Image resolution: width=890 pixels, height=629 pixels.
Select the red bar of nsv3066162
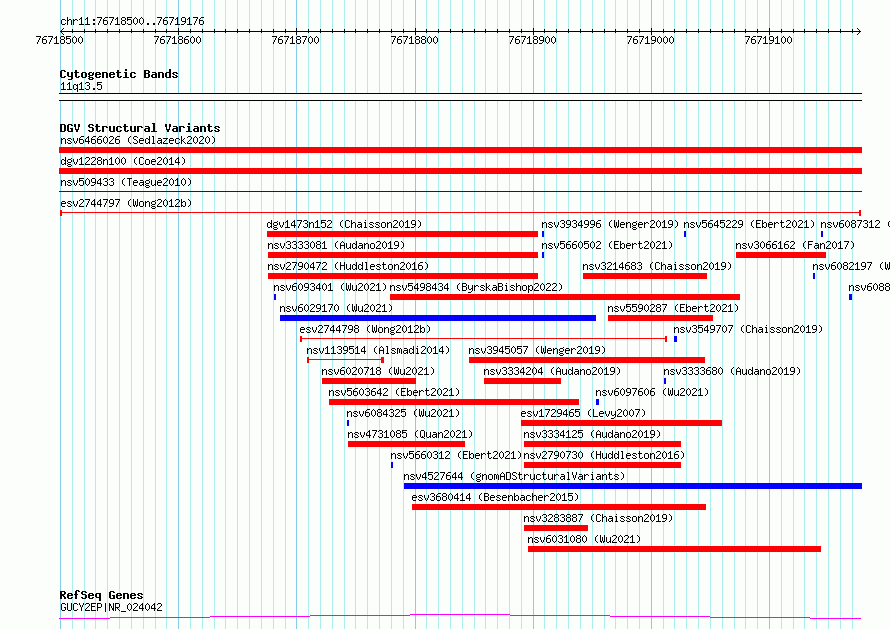point(781,255)
